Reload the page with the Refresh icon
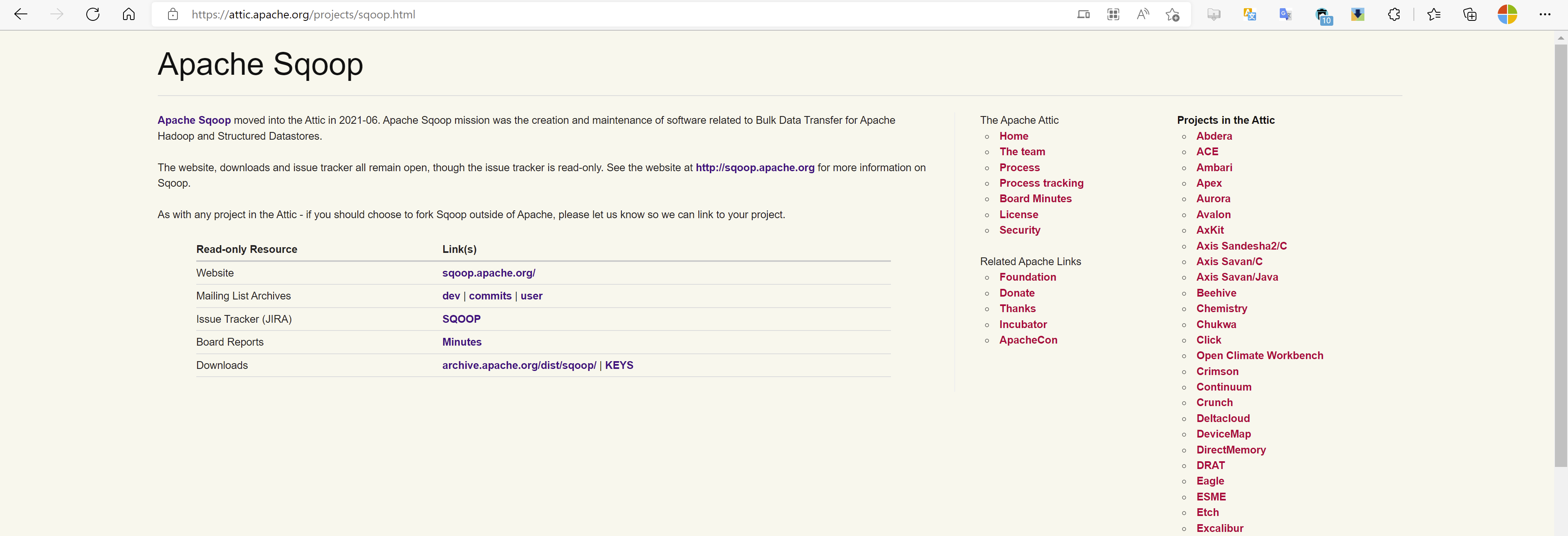This screenshot has width=1568, height=536. click(92, 15)
